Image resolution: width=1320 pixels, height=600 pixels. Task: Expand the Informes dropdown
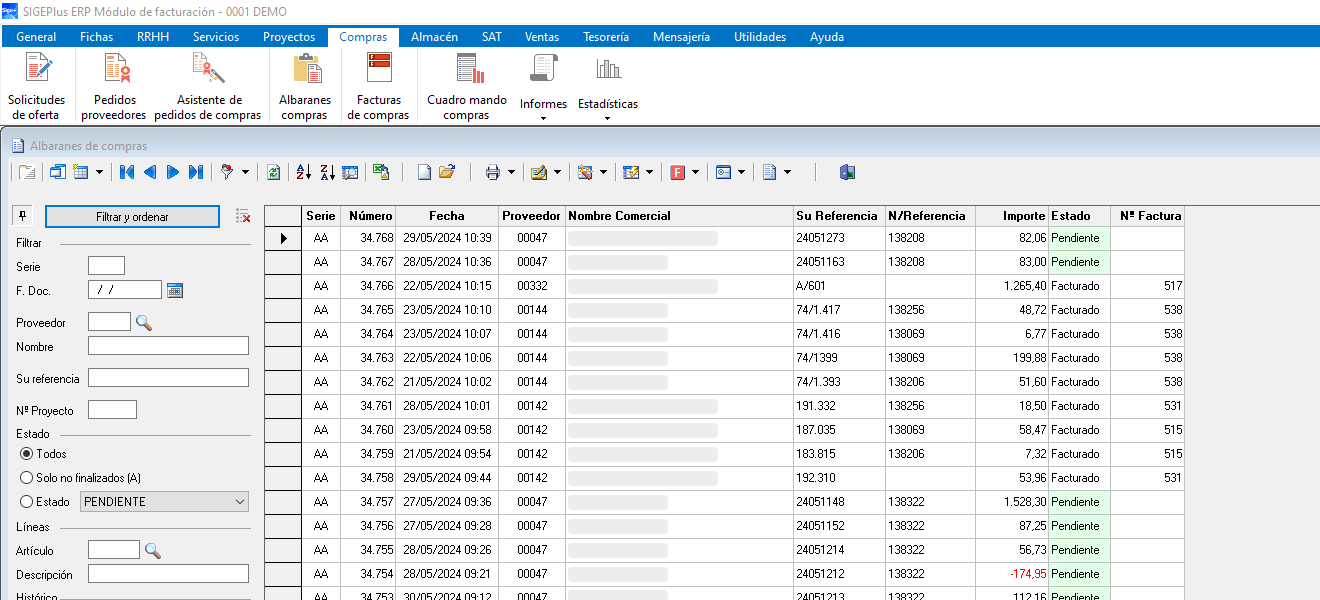click(x=543, y=117)
